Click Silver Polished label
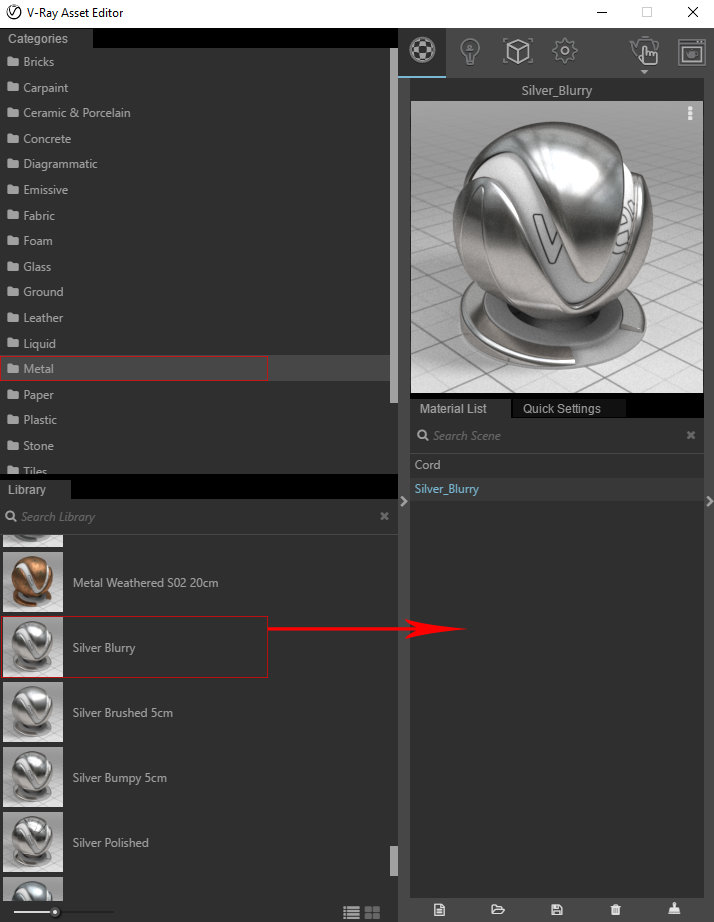714x922 pixels. [111, 843]
